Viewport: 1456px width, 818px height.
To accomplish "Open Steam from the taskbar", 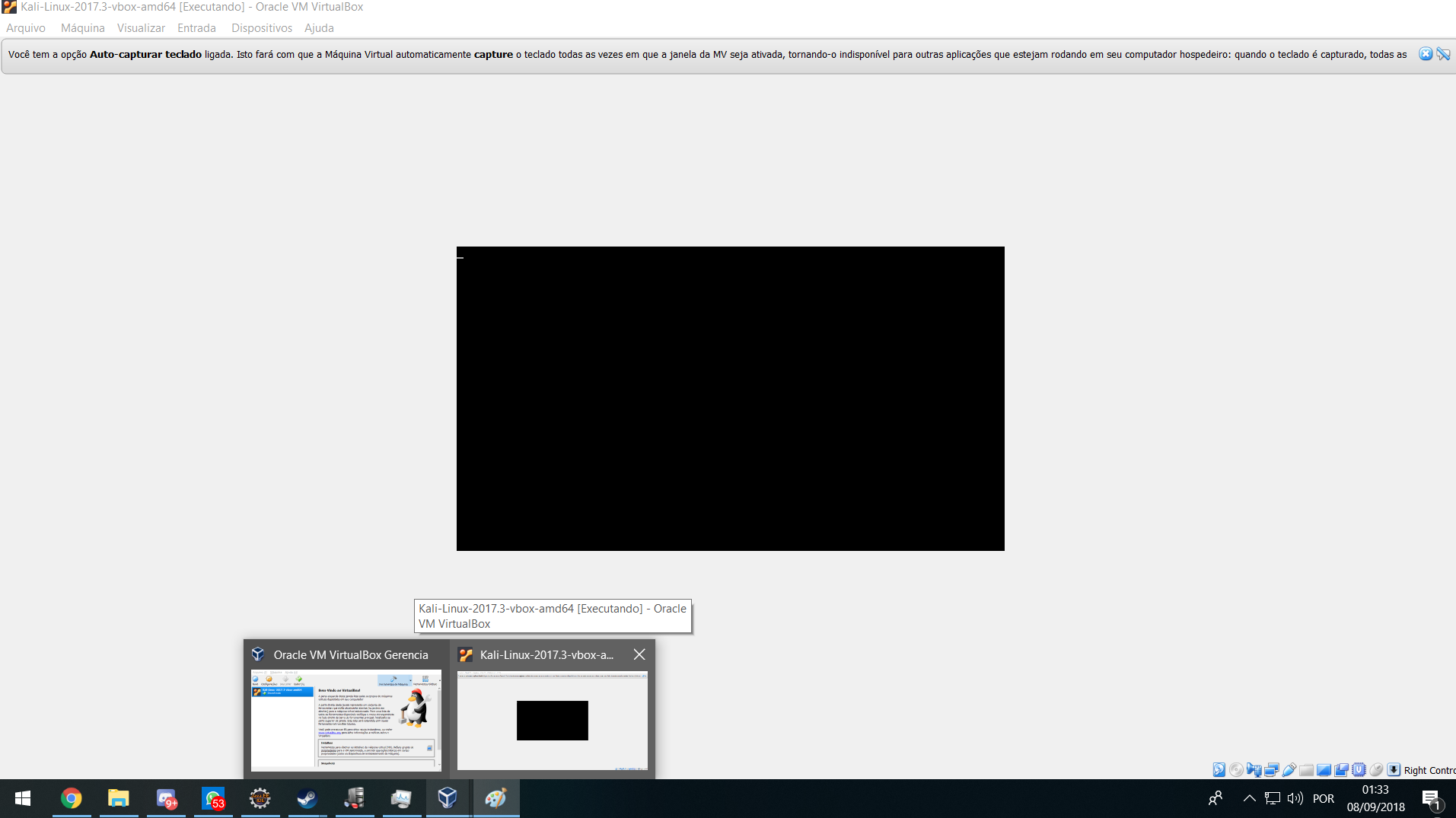I will pos(307,798).
